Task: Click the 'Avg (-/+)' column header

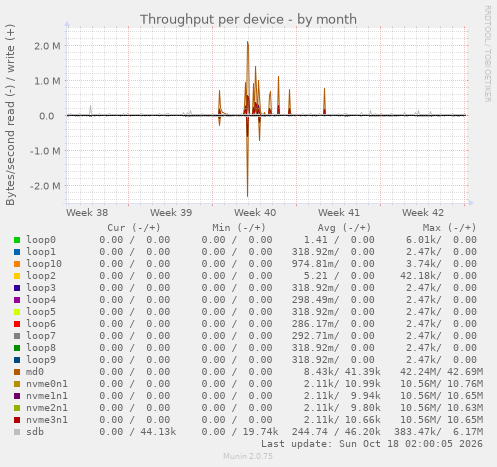Action: (344, 228)
